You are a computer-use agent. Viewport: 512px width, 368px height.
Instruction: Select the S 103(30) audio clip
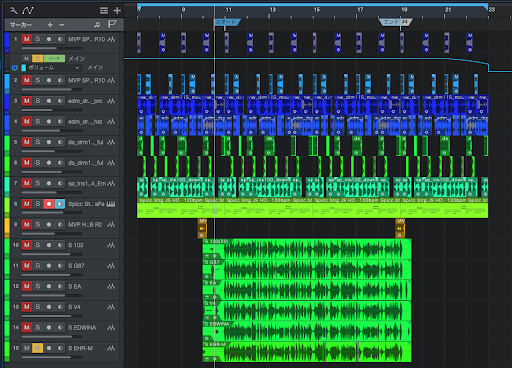click(307, 249)
